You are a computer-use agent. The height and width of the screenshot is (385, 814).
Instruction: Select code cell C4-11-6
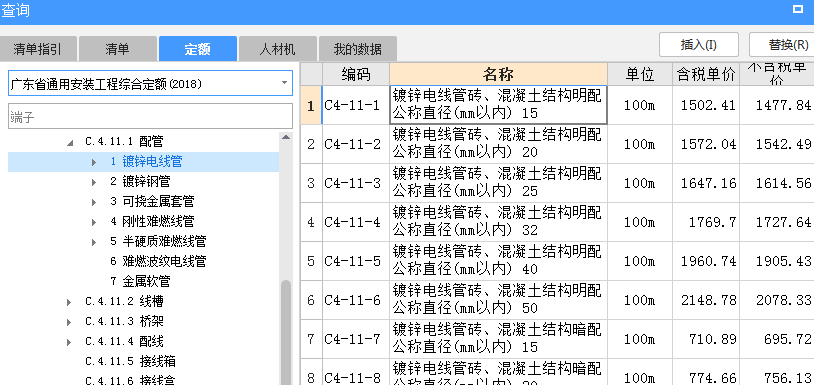356,300
